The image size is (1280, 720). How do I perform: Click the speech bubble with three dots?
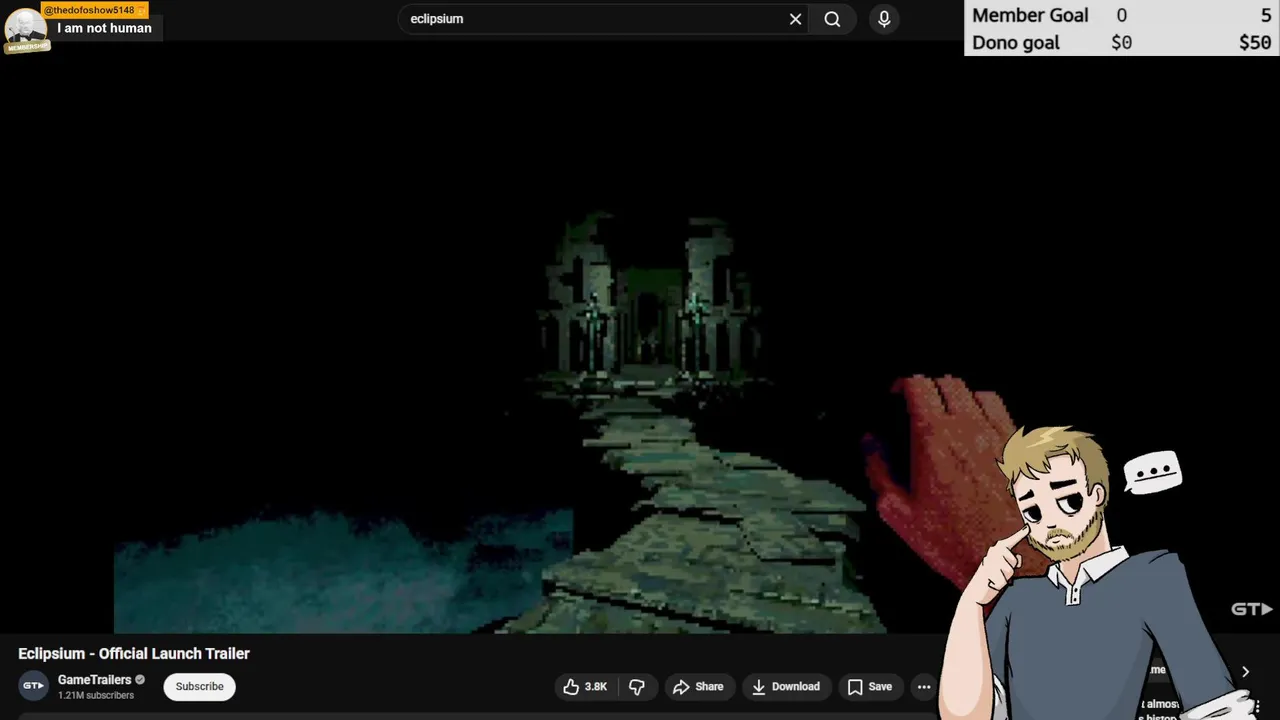point(1153,472)
